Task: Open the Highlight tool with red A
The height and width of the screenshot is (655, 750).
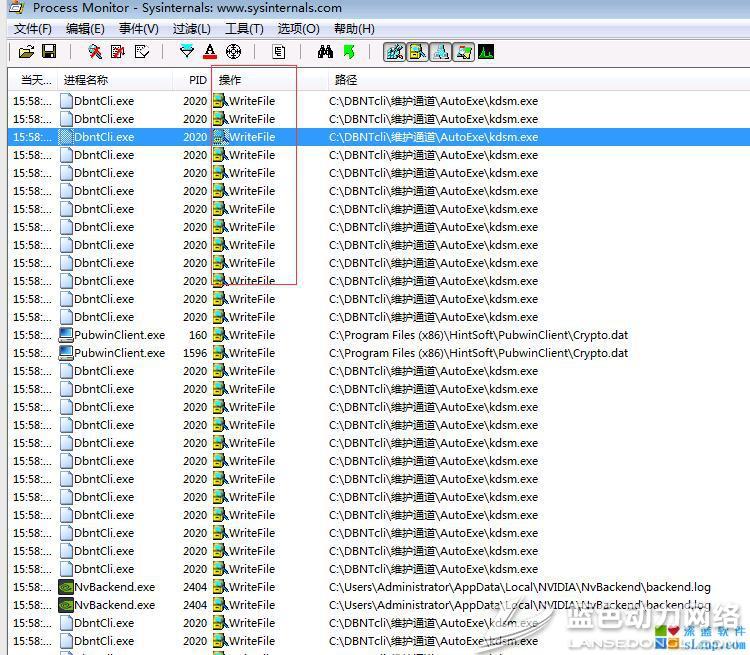Action: 210,52
